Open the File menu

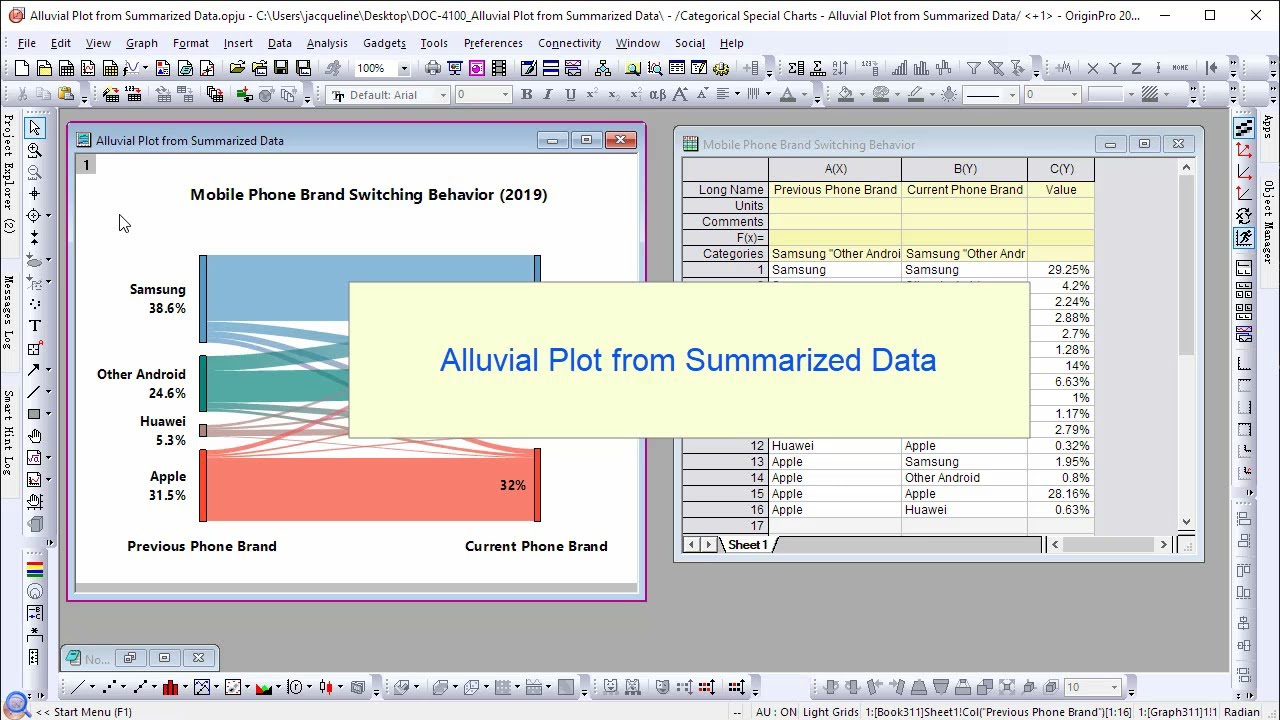(x=27, y=43)
